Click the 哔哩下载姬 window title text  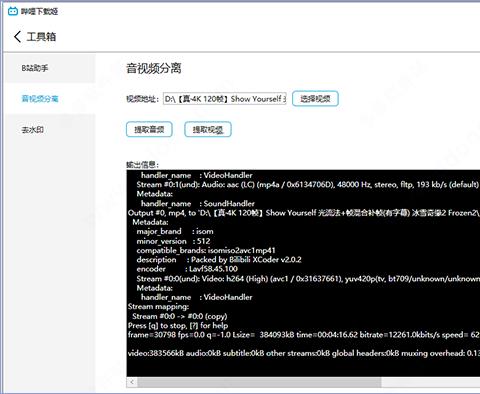pyautogui.click(x=39, y=12)
